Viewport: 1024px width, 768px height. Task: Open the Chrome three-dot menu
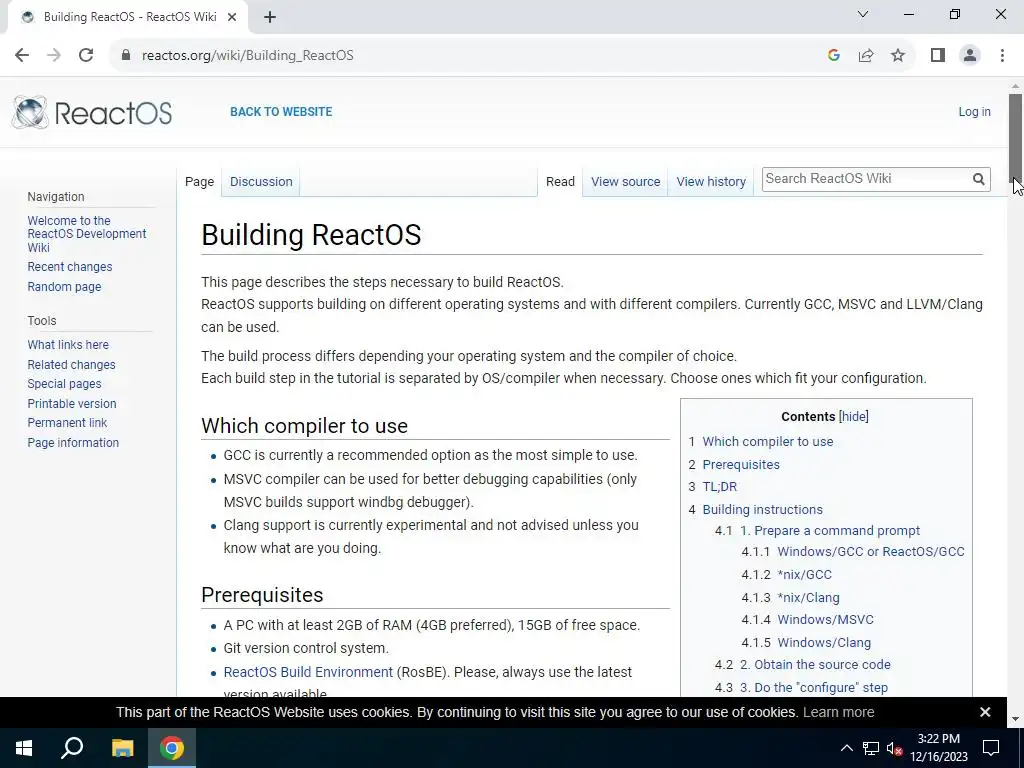(x=1002, y=56)
